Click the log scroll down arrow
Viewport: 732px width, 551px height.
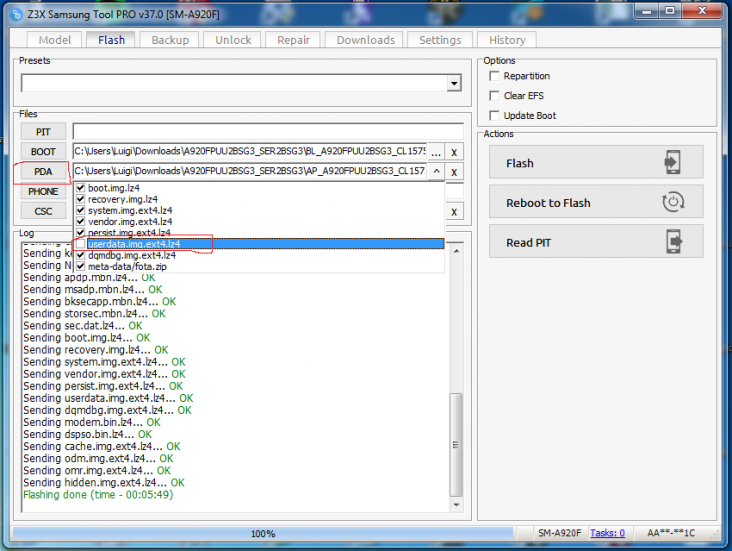456,504
